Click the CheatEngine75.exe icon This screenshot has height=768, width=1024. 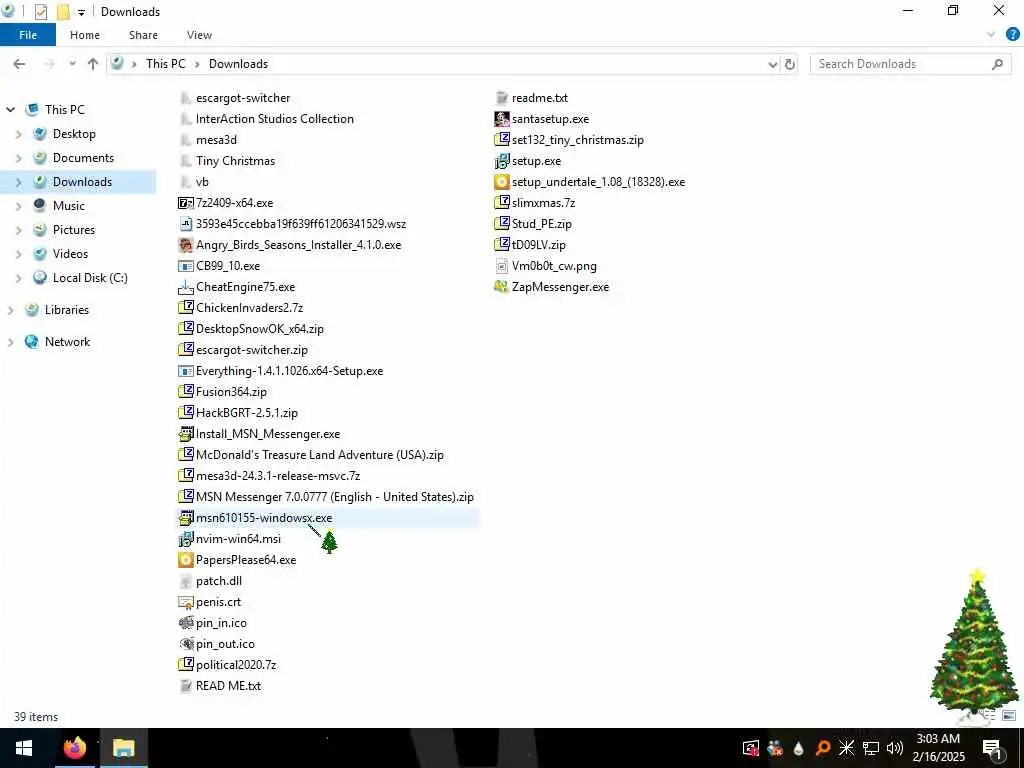click(x=186, y=287)
